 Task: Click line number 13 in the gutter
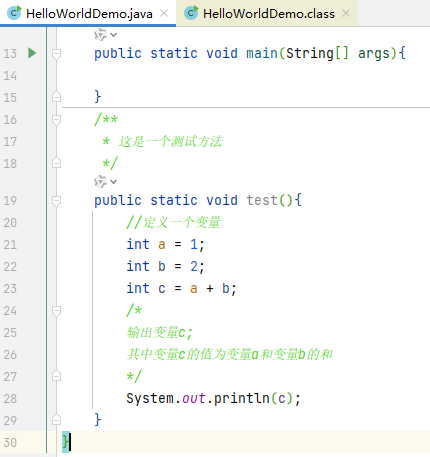(10, 54)
